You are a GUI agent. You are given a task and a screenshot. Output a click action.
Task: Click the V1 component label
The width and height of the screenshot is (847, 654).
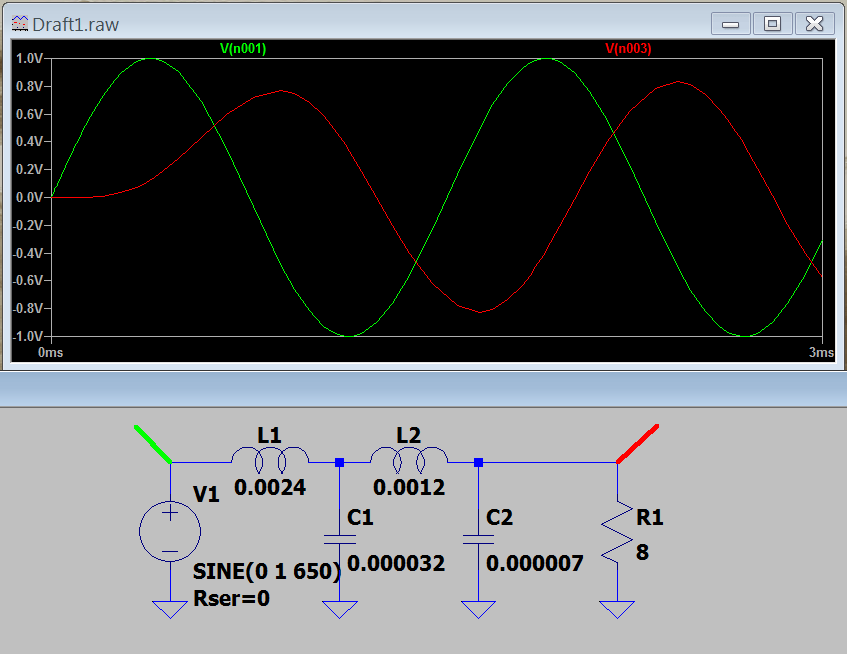[x=206, y=494]
